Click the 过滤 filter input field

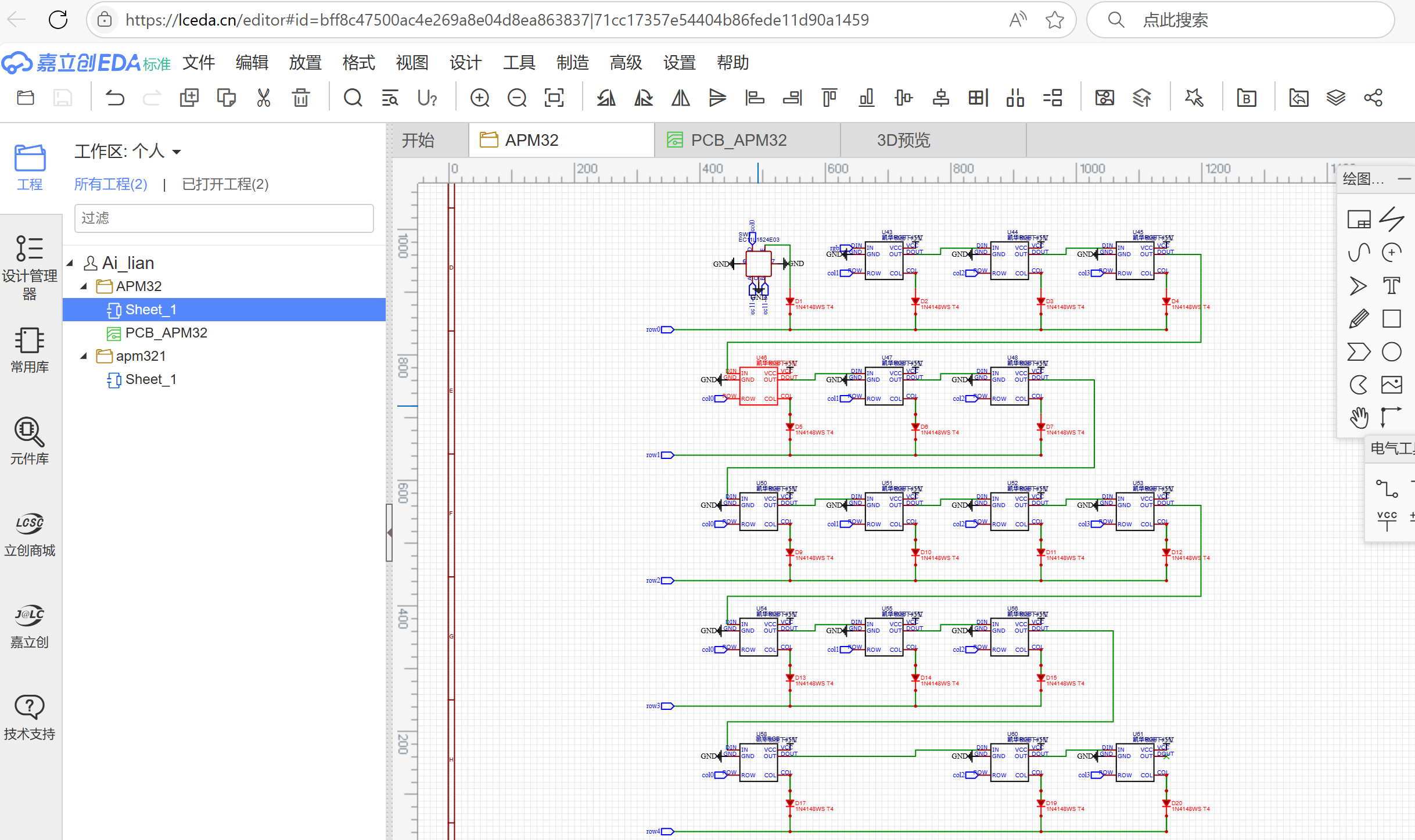click(224, 218)
